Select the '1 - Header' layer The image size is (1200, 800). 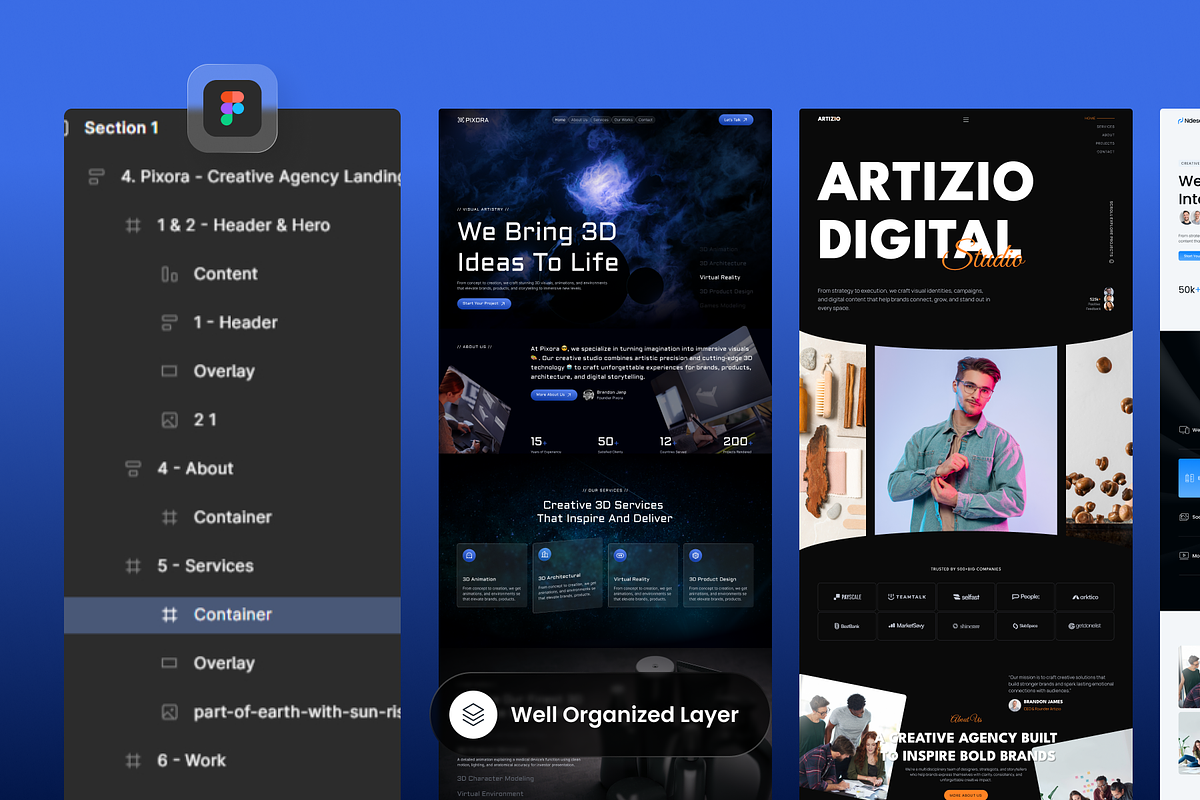pos(232,323)
